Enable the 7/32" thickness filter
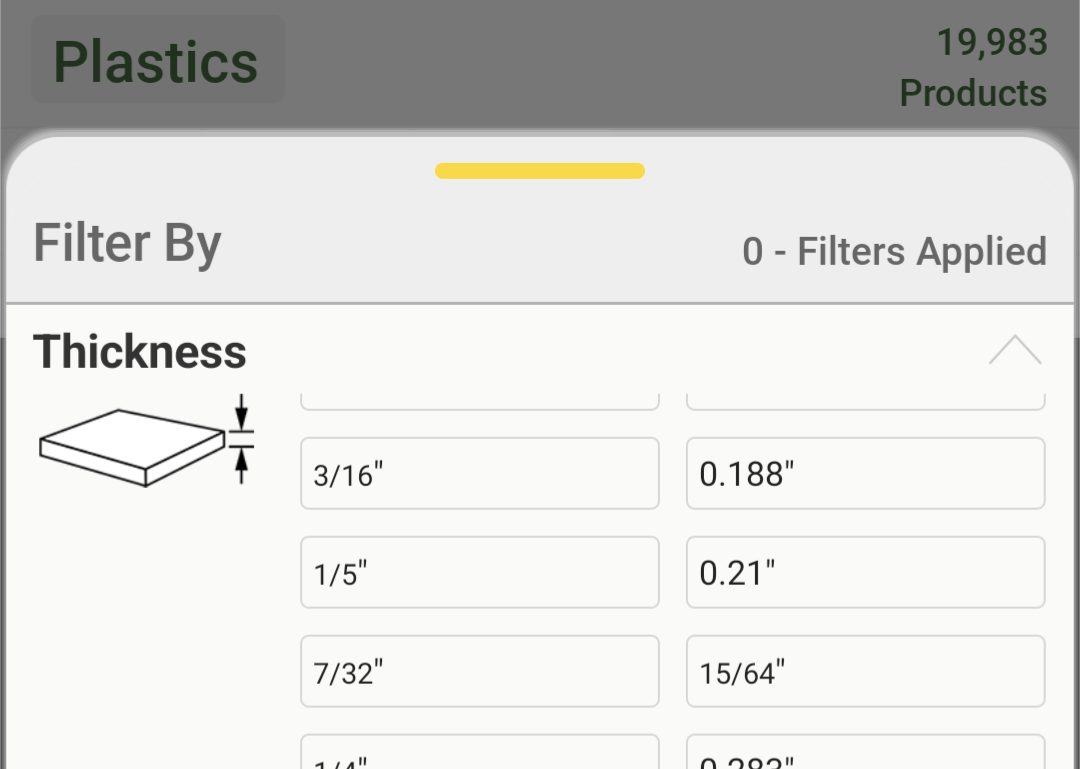1080x769 pixels. (x=479, y=671)
